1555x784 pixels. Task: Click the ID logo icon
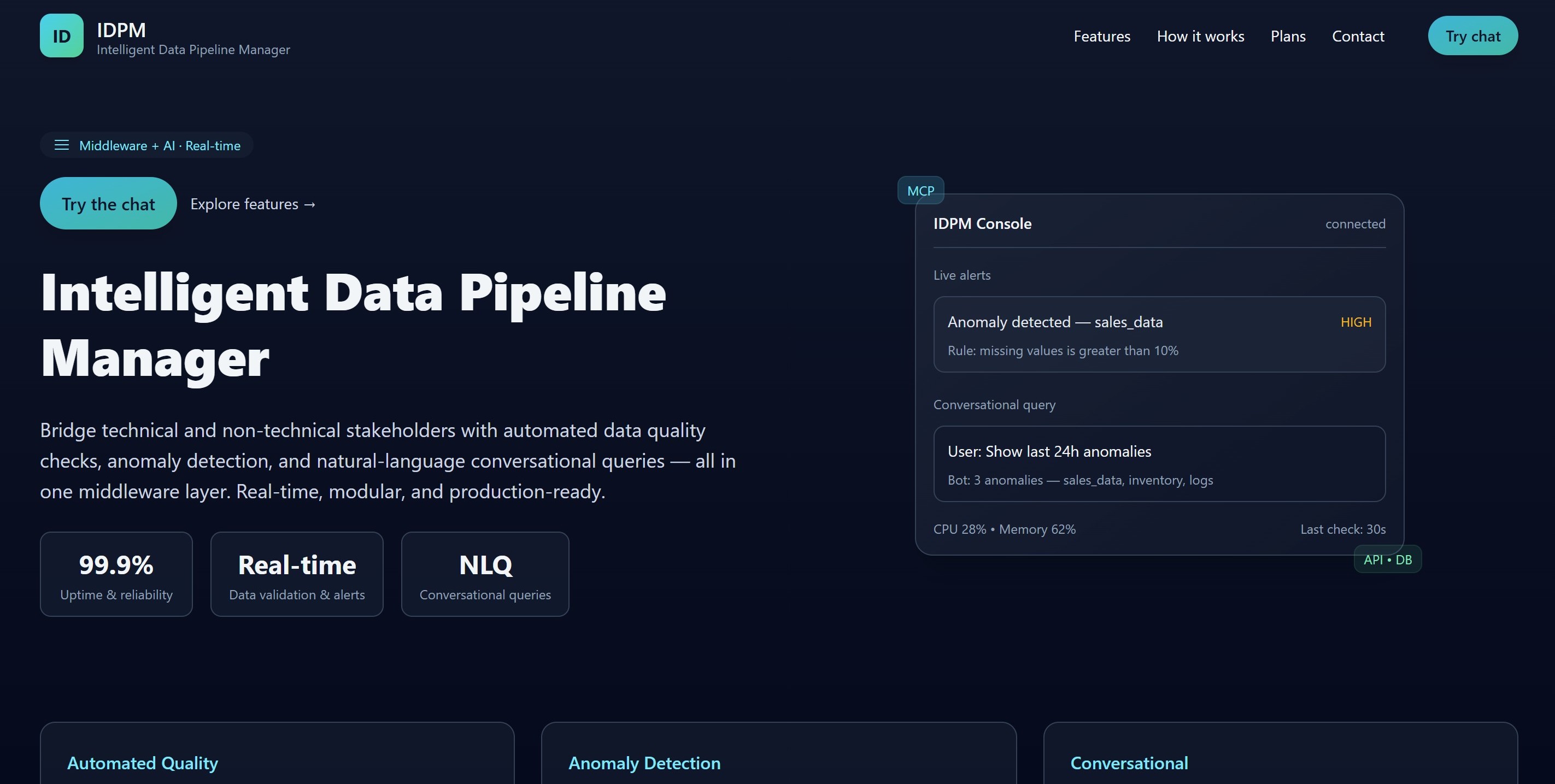click(62, 36)
